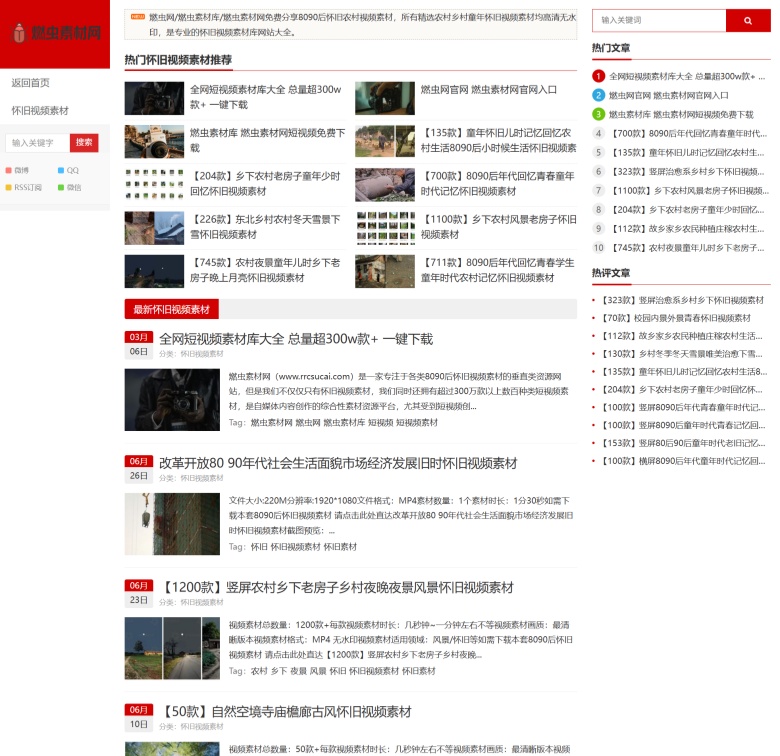Image resolution: width=780 pixels, height=756 pixels.
Task: Open link 【745款】农村夜景童年儿时乡下老房子
Action: (265, 271)
